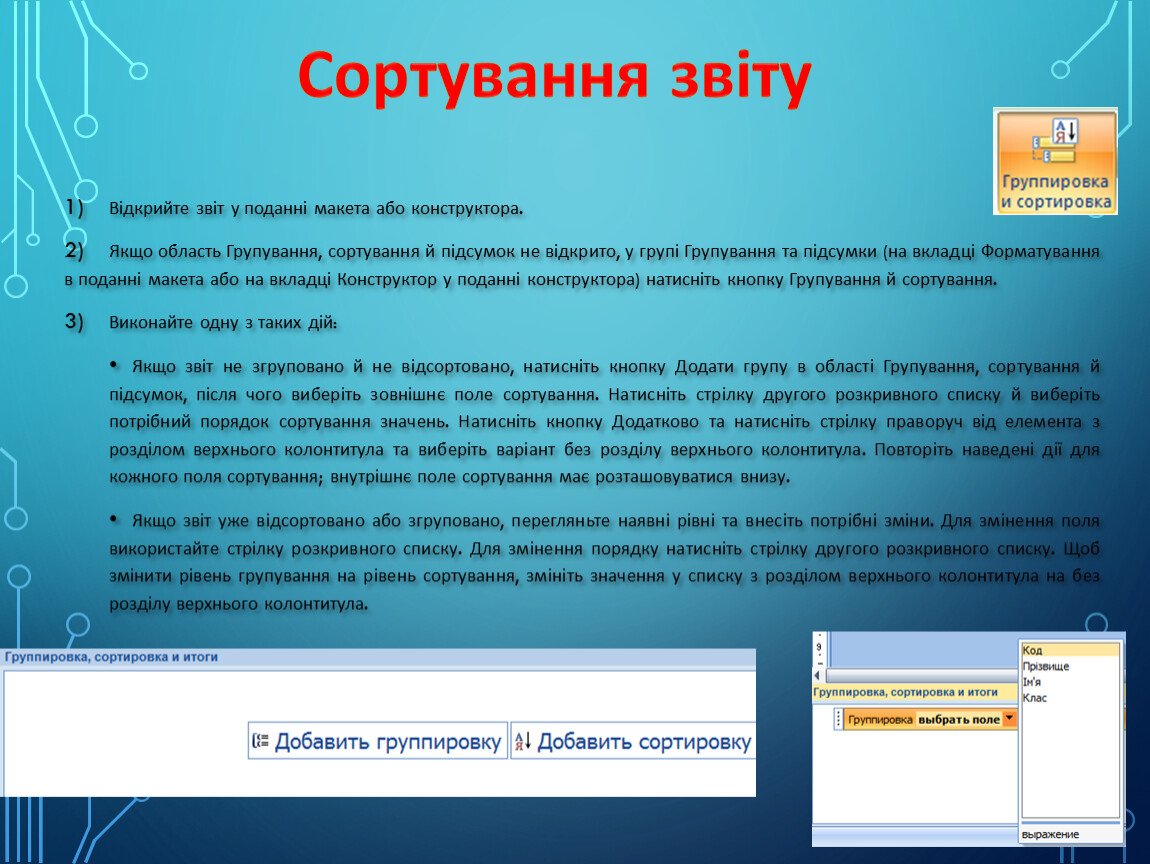The width and height of the screenshot is (1150, 864).
Task: Choose Клас in the field list
Action: click(x=1070, y=698)
